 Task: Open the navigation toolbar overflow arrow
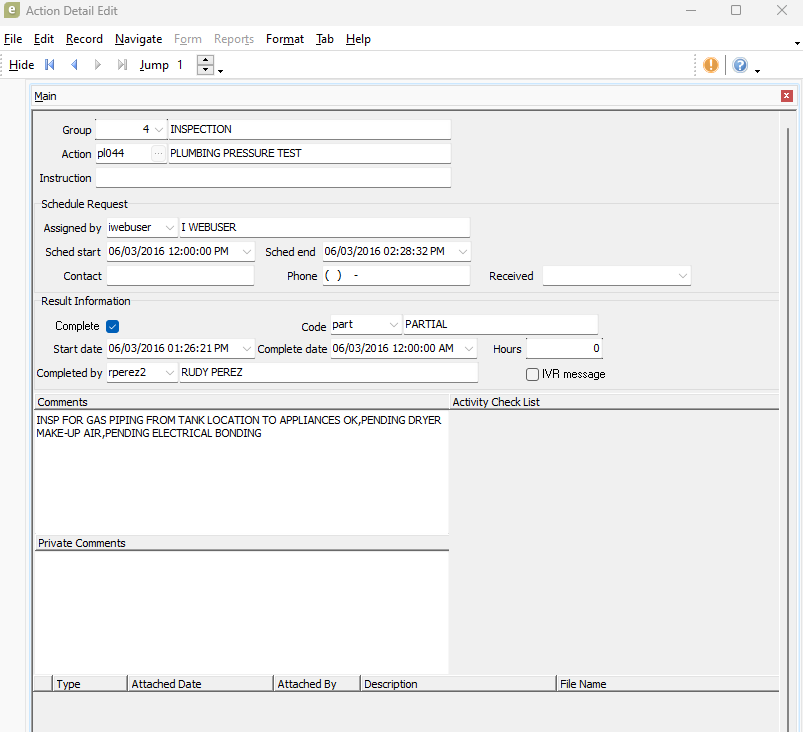tap(220, 71)
